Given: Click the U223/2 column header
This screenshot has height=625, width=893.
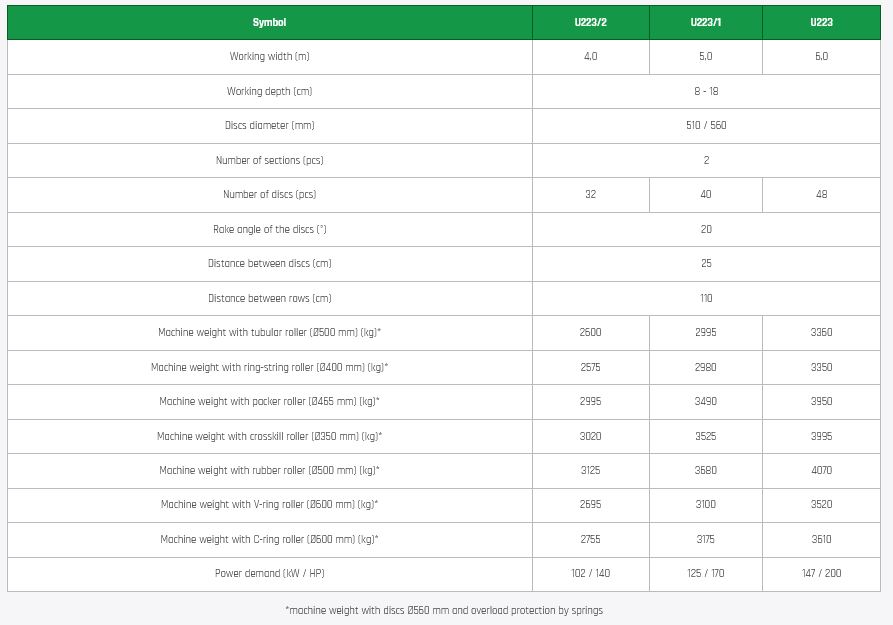Looking at the screenshot, I should [x=590, y=22].
